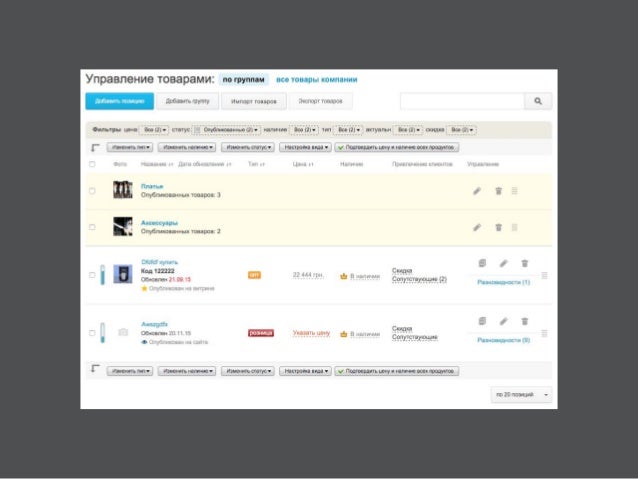Delete the product with code 122222
The width and height of the screenshot is (638, 479).
(x=525, y=263)
